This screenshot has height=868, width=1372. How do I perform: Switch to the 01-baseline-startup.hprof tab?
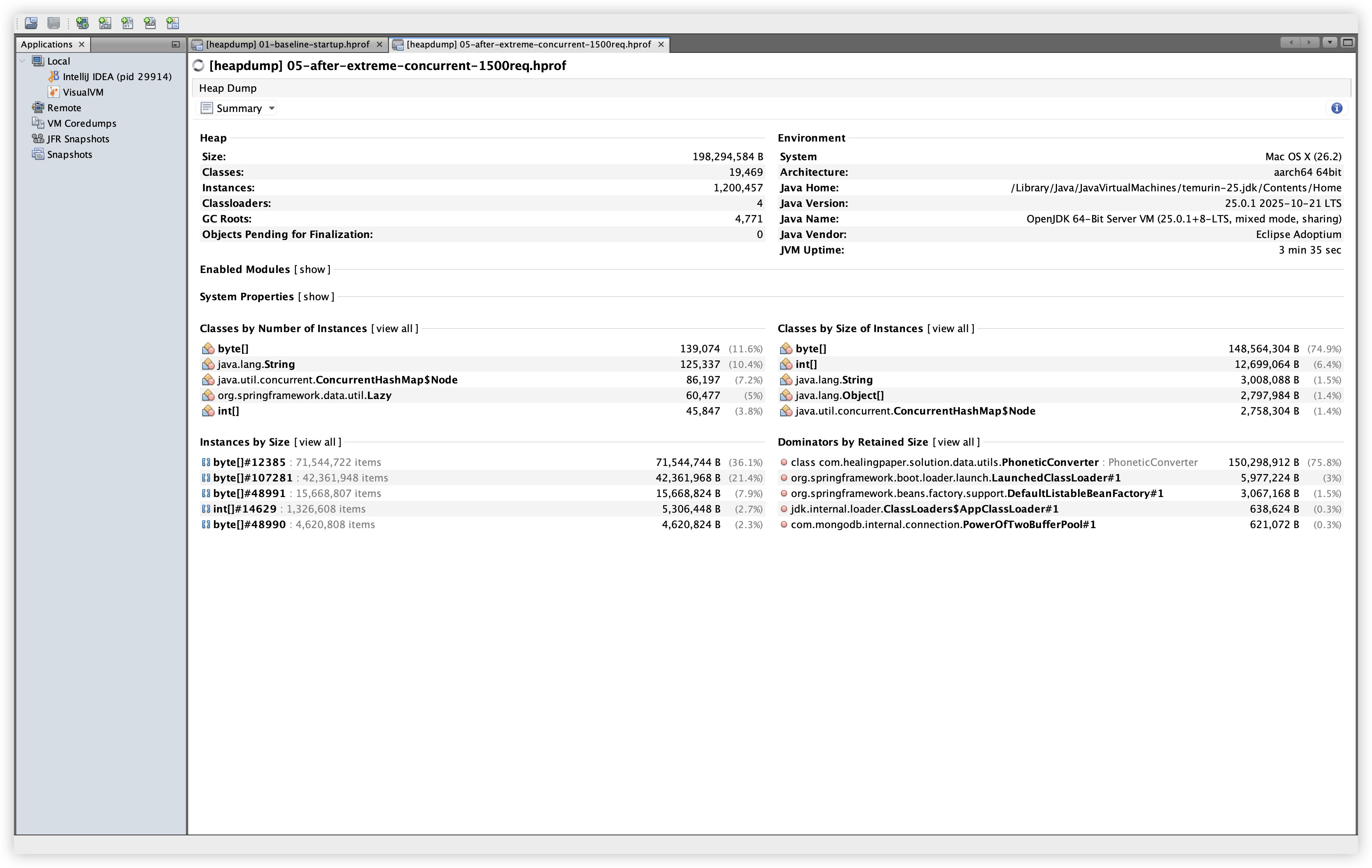287,44
